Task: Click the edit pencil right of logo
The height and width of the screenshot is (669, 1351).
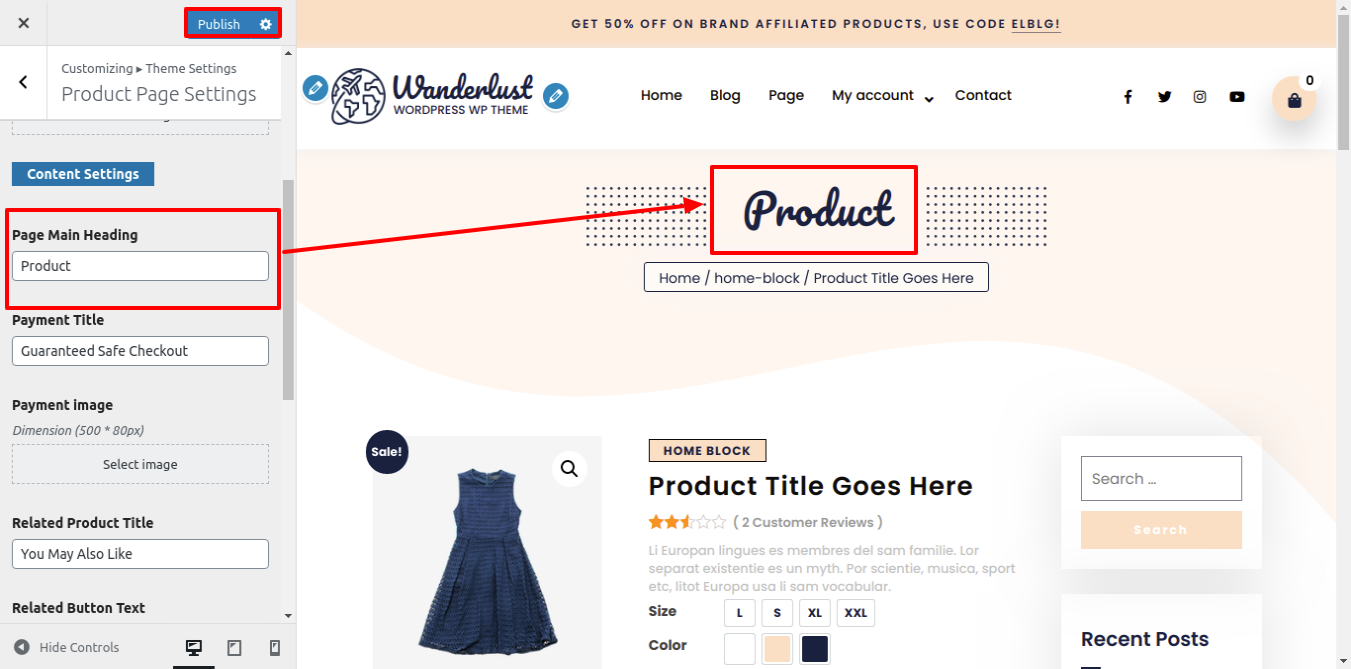Action: coord(556,96)
